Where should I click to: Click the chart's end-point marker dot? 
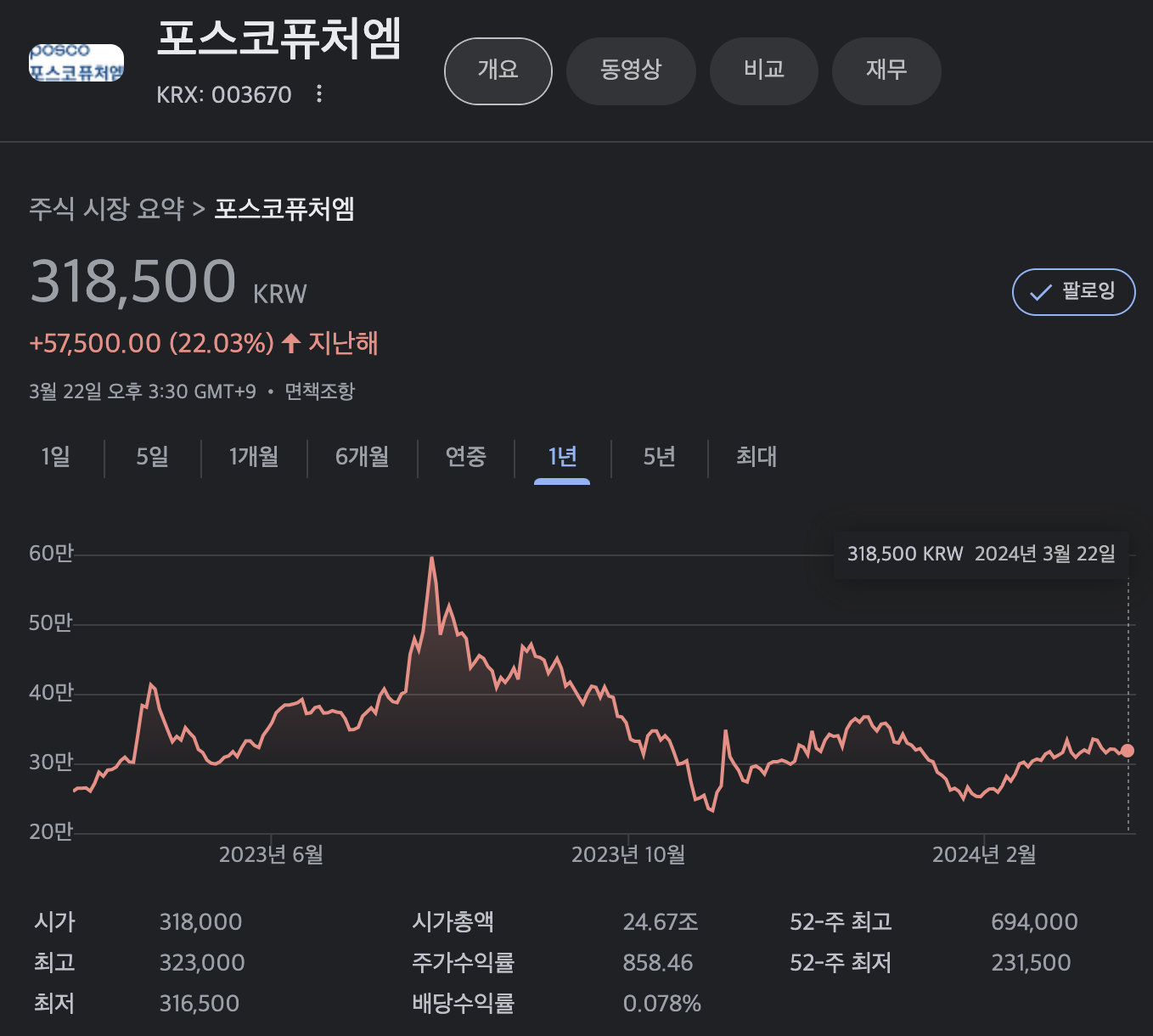coord(1128,751)
